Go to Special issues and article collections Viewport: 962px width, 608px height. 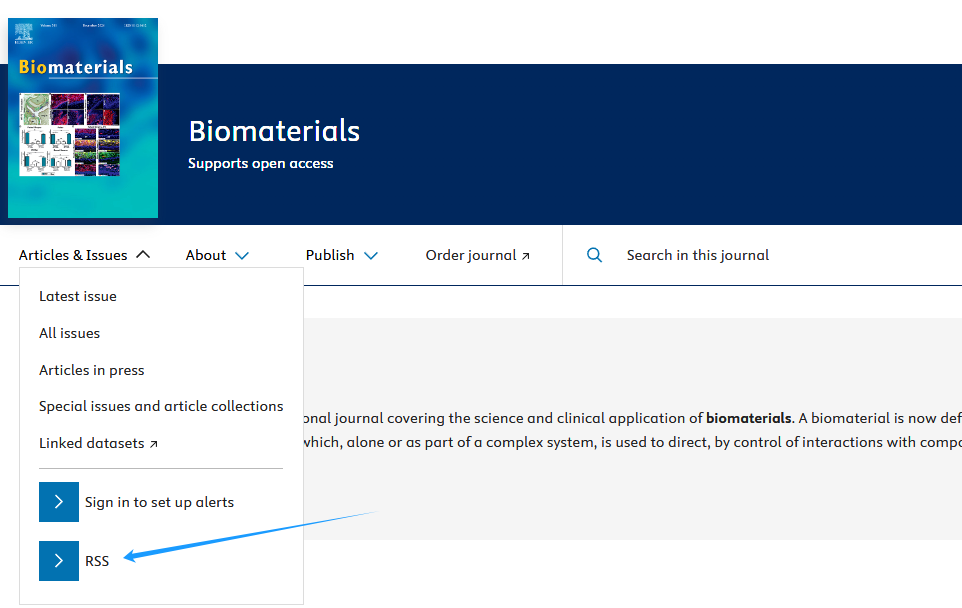point(161,406)
